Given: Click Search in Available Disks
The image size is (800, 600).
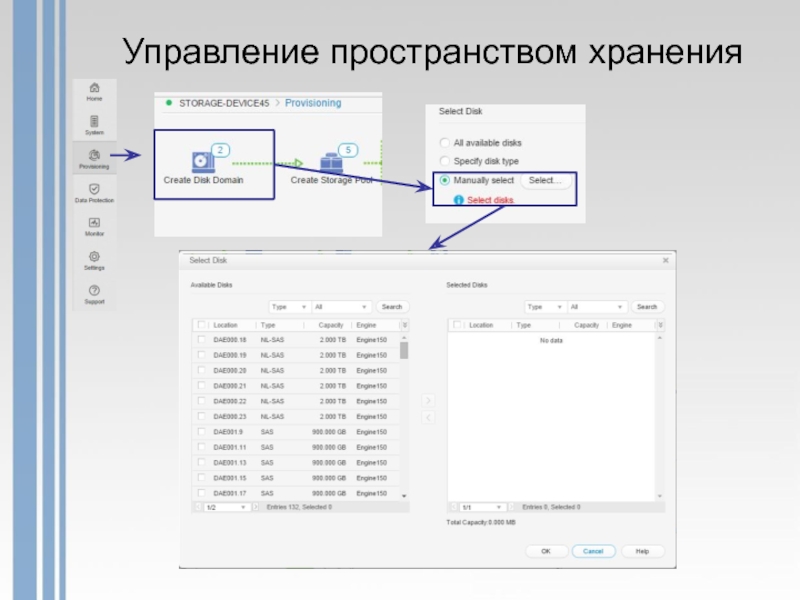Looking at the screenshot, I should [392, 307].
